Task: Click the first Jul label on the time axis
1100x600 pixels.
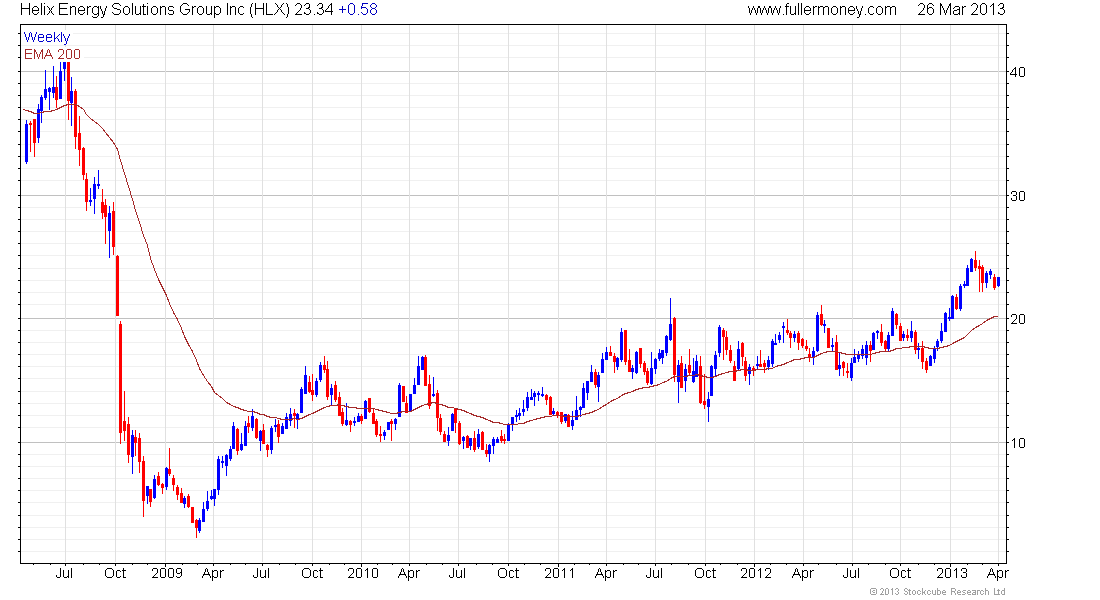Action: 64,573
